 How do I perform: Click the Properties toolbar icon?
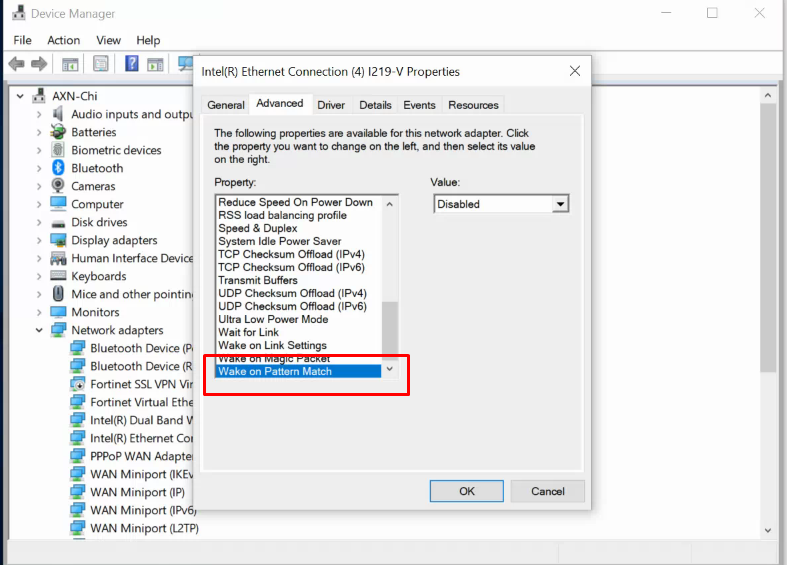click(x=100, y=64)
